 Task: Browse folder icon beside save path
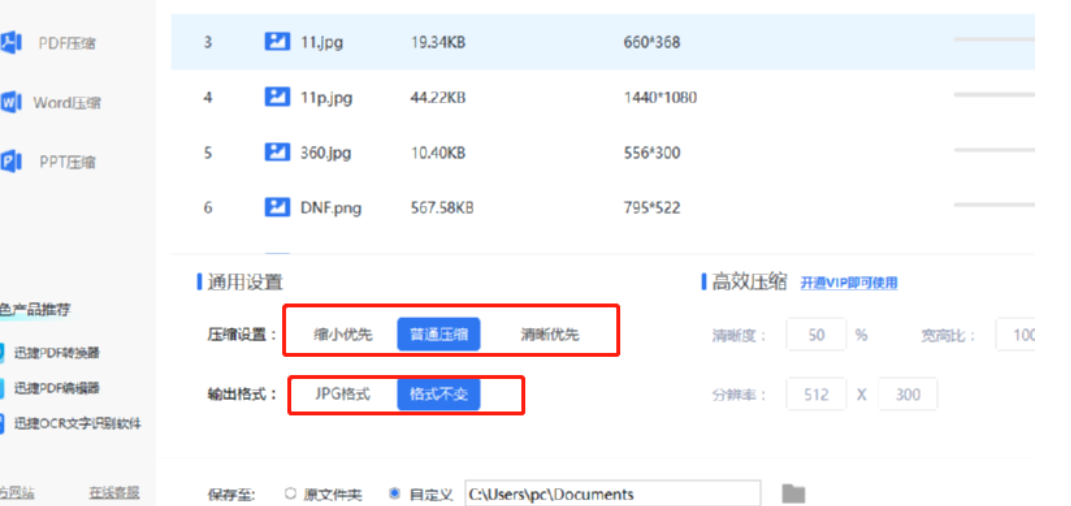(x=793, y=493)
